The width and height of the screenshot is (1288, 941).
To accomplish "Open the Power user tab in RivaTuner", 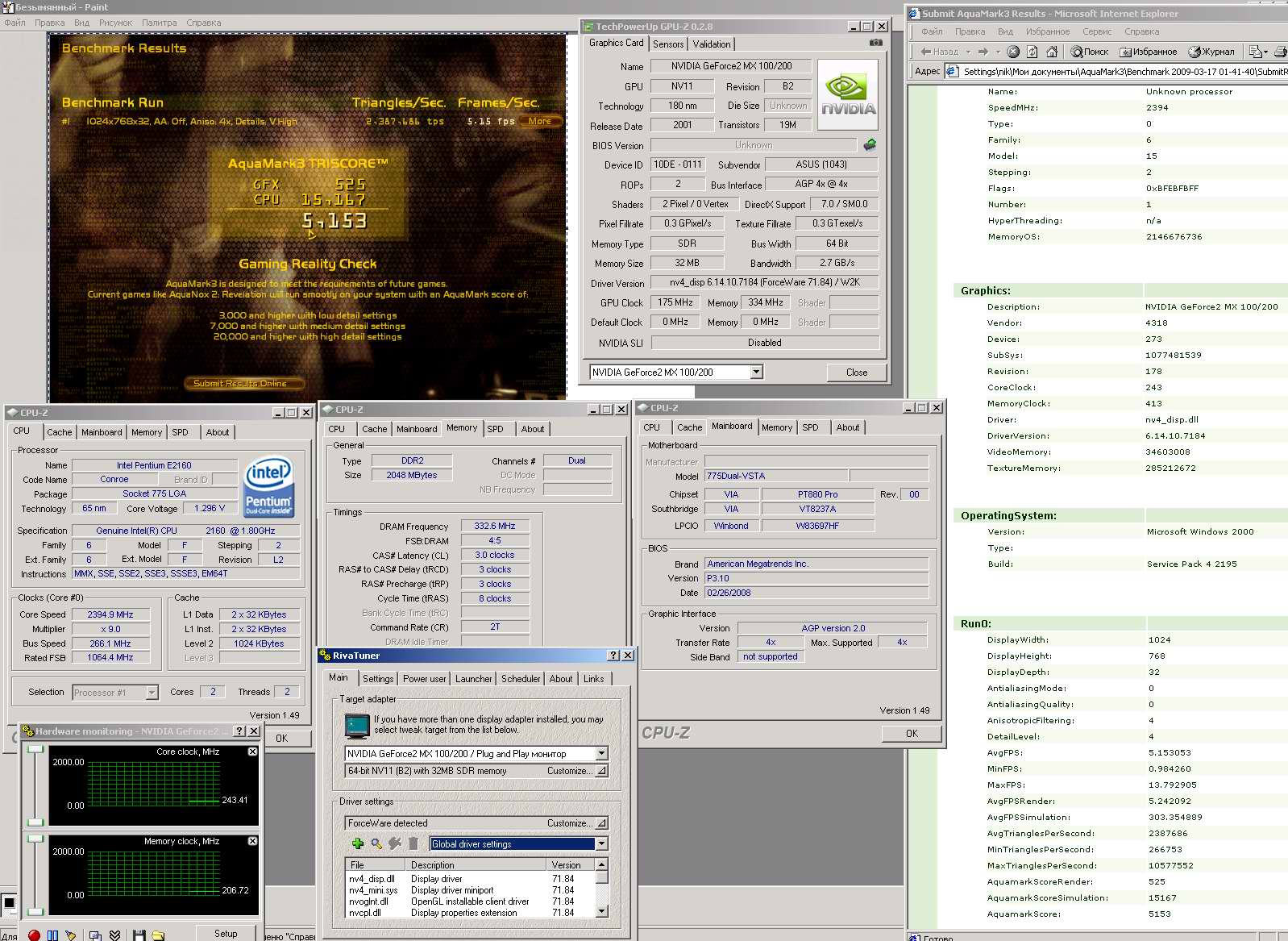I will coord(424,679).
